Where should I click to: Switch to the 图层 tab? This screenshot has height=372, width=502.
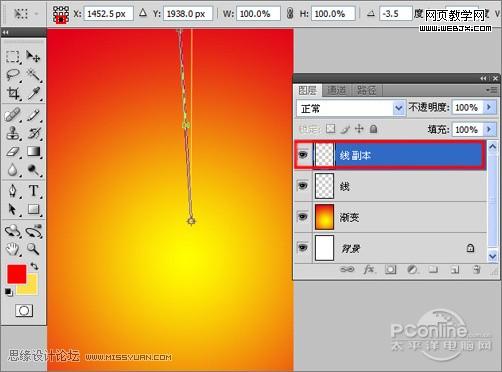[x=307, y=90]
